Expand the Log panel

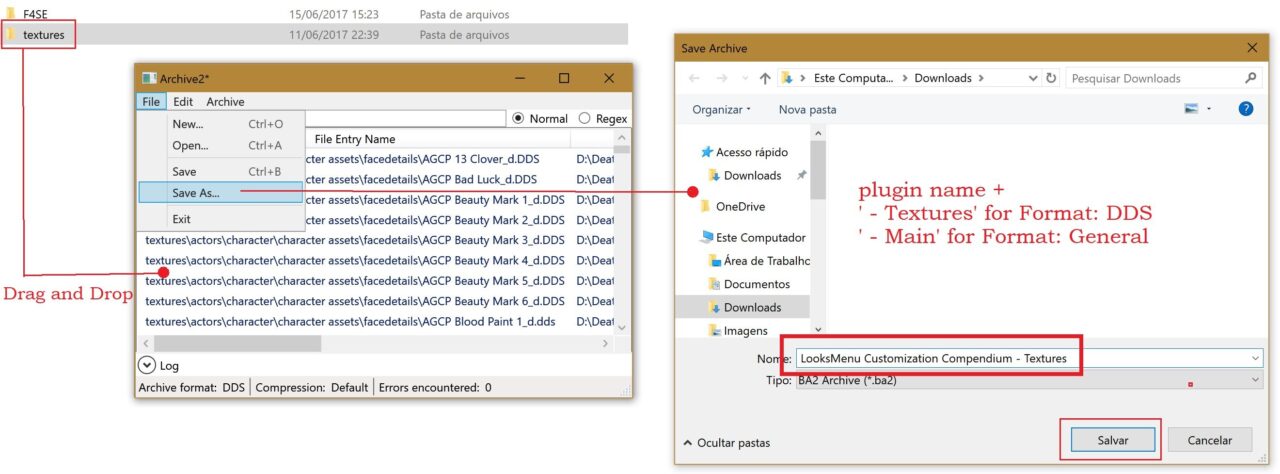click(147, 366)
